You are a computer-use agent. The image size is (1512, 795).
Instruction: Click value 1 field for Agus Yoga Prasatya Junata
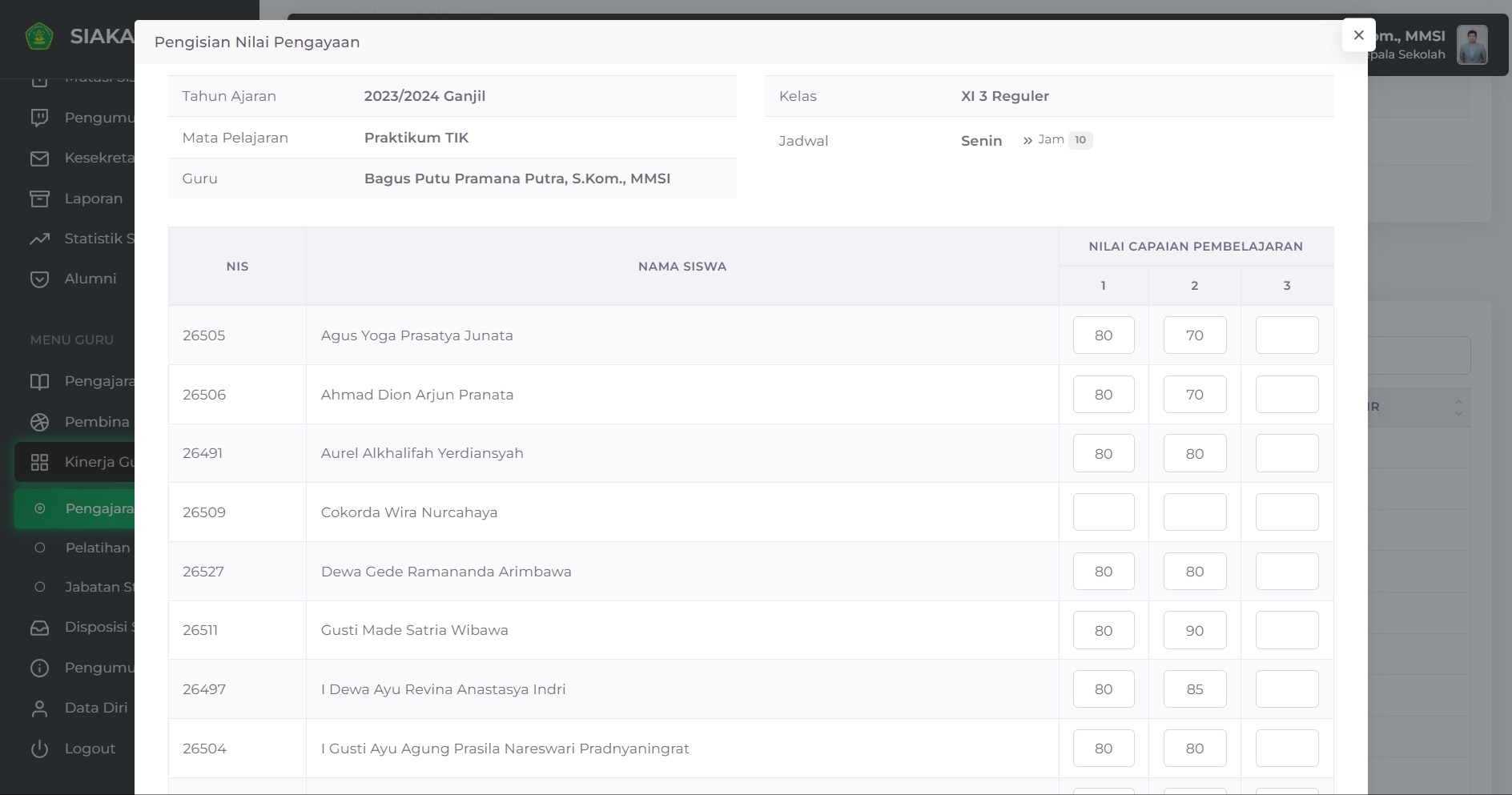point(1104,335)
